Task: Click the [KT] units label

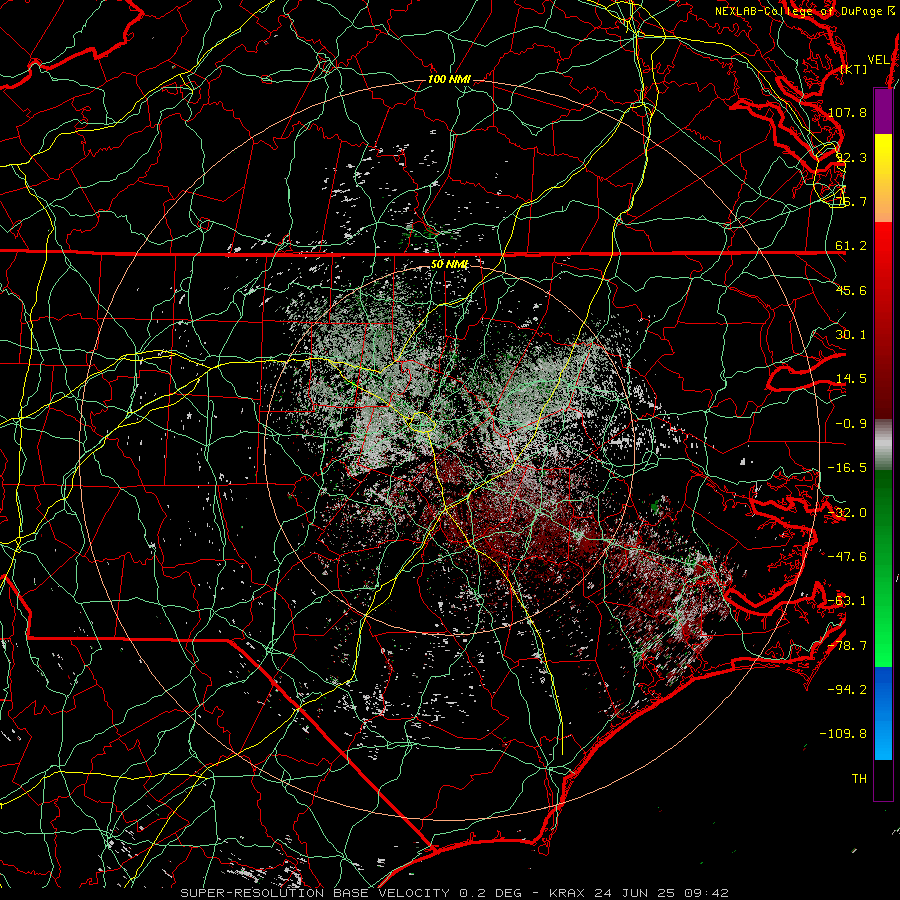Action: pyautogui.click(x=853, y=69)
